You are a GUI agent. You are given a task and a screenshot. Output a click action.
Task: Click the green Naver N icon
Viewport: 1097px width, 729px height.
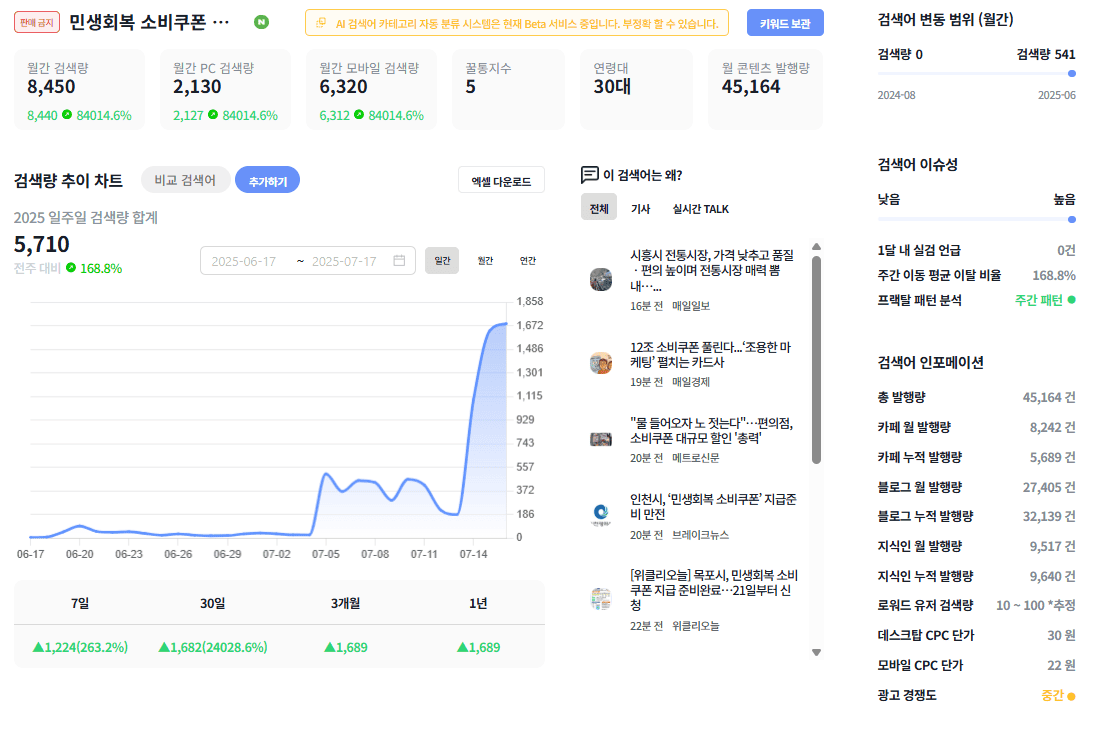point(261,22)
